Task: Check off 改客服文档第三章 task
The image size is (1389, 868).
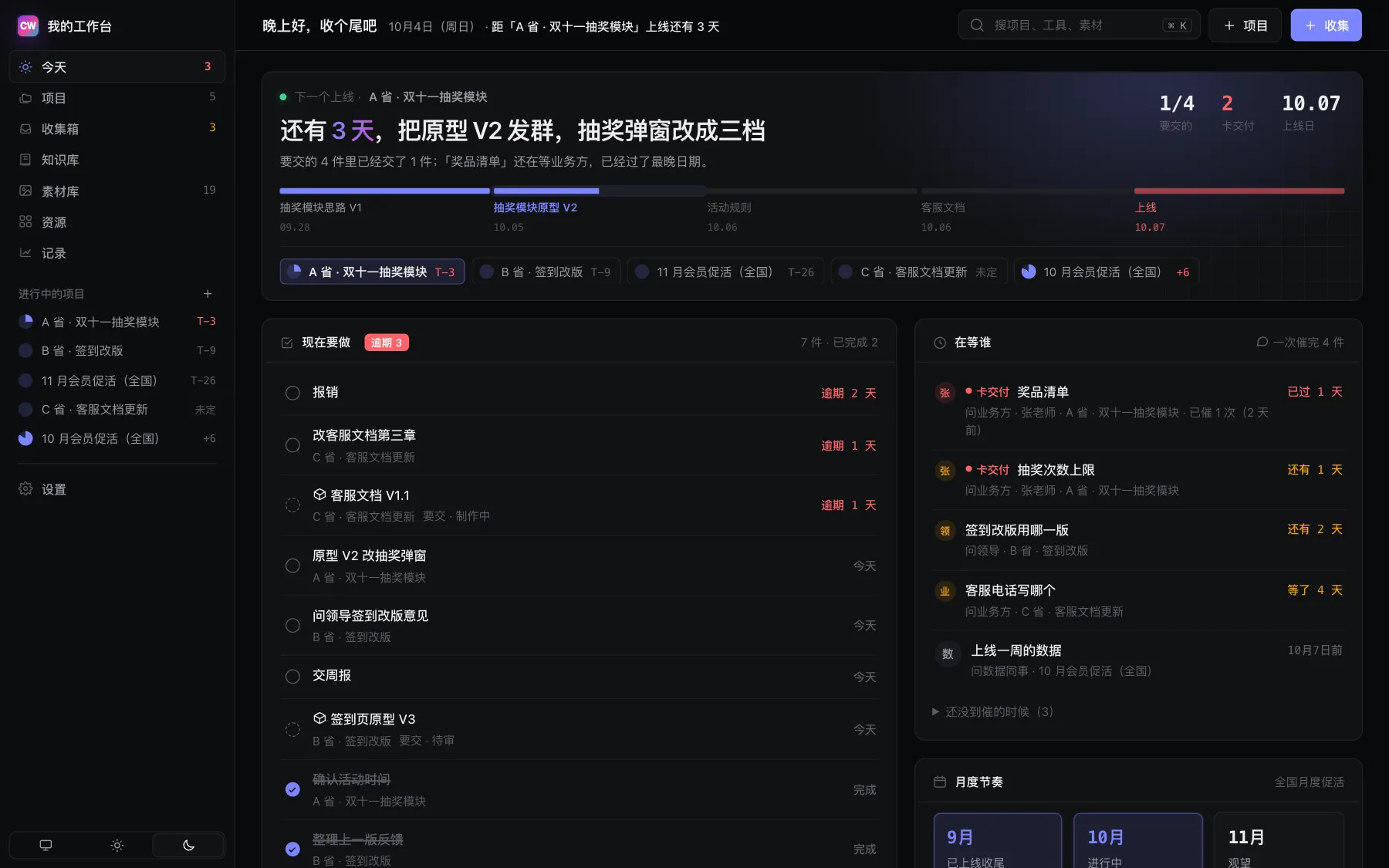Action: 292,445
